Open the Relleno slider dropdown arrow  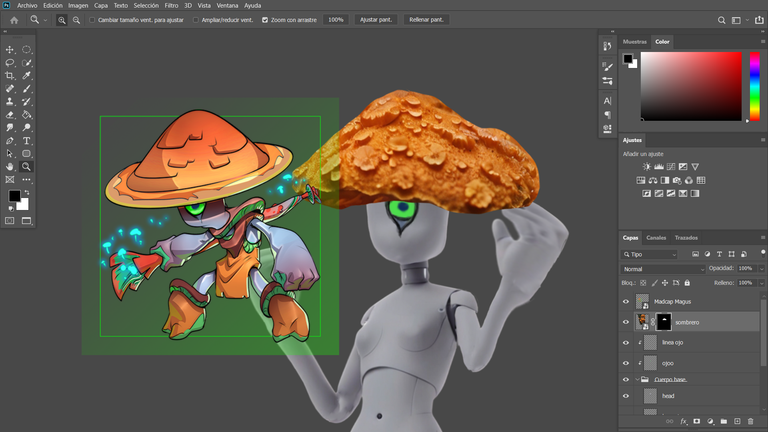coord(761,283)
